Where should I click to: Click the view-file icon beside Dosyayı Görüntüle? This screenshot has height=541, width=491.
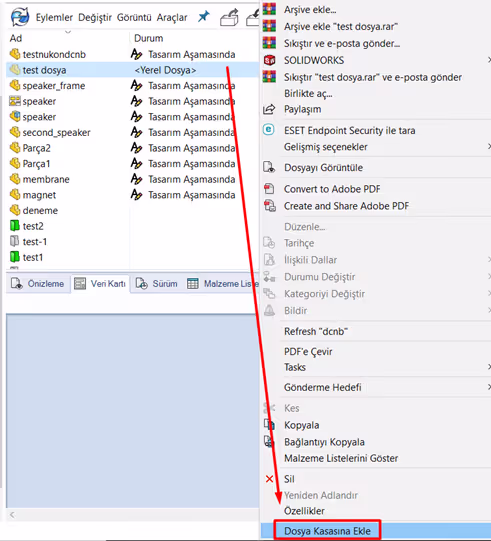coord(269,167)
